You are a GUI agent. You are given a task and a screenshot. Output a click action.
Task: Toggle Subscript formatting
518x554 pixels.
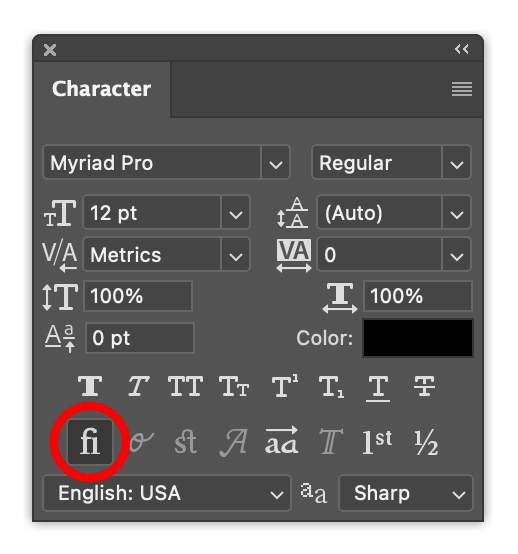[331, 387]
